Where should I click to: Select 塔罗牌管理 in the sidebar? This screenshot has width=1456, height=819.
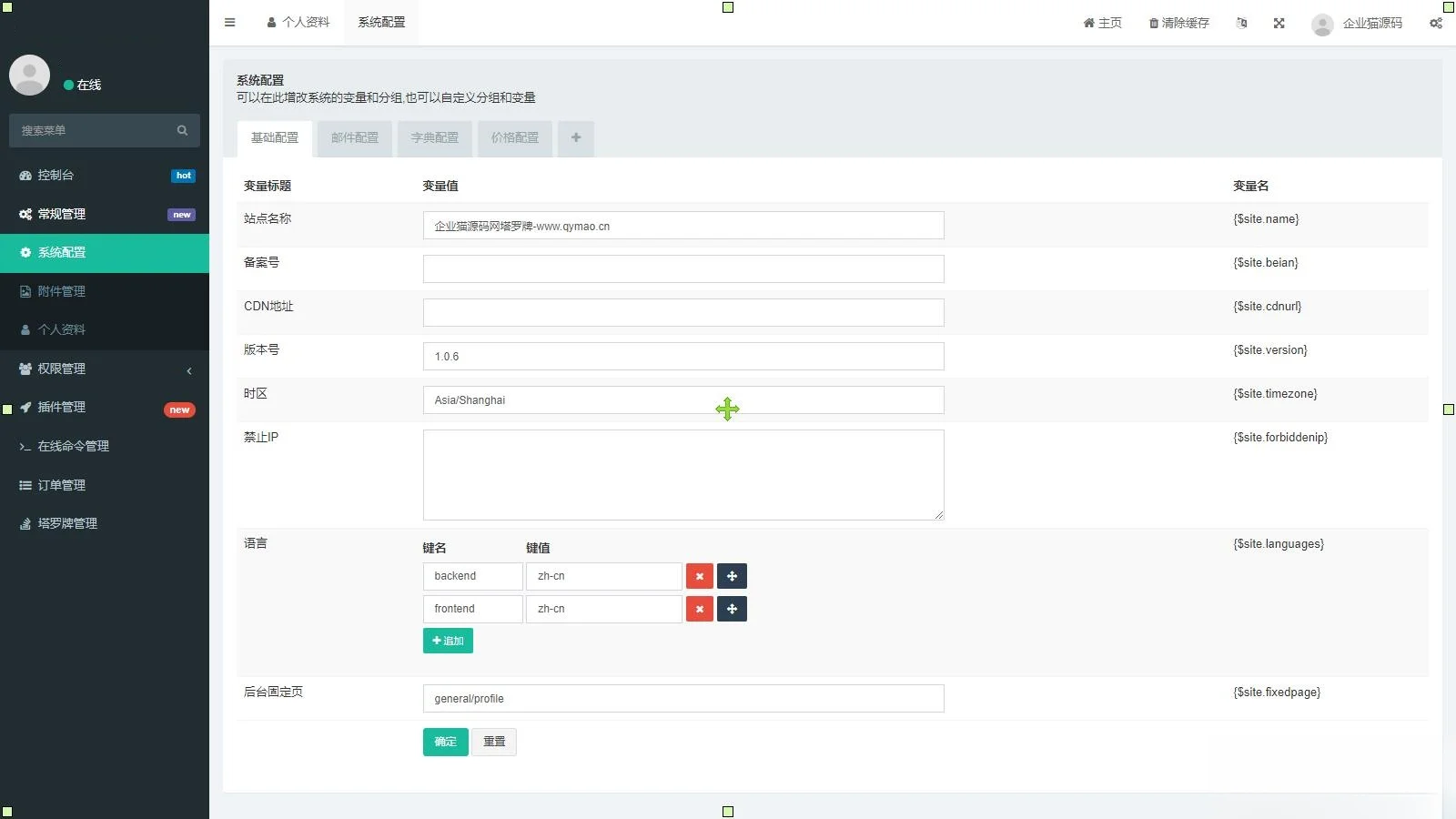(67, 523)
